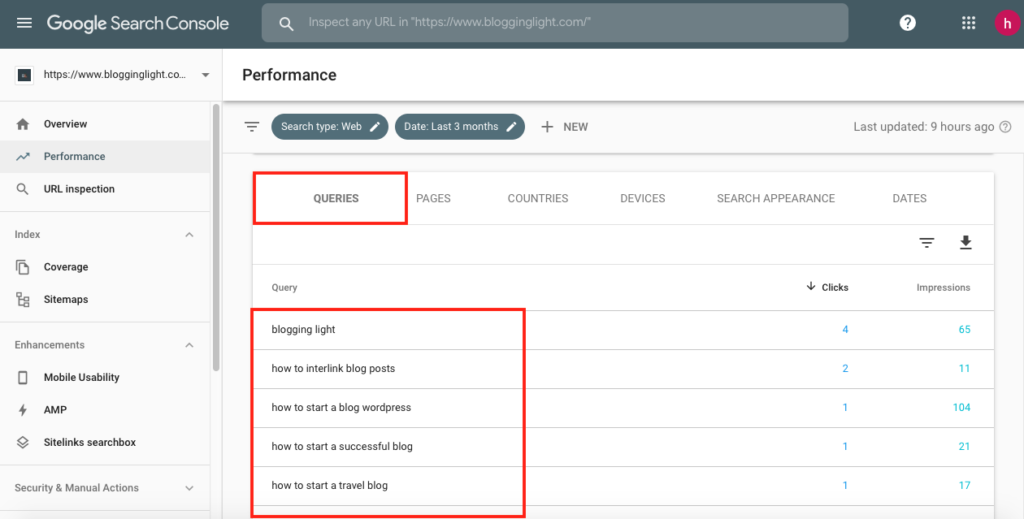The width and height of the screenshot is (1024, 519).
Task: Click the NEW filter button
Action: (x=564, y=127)
